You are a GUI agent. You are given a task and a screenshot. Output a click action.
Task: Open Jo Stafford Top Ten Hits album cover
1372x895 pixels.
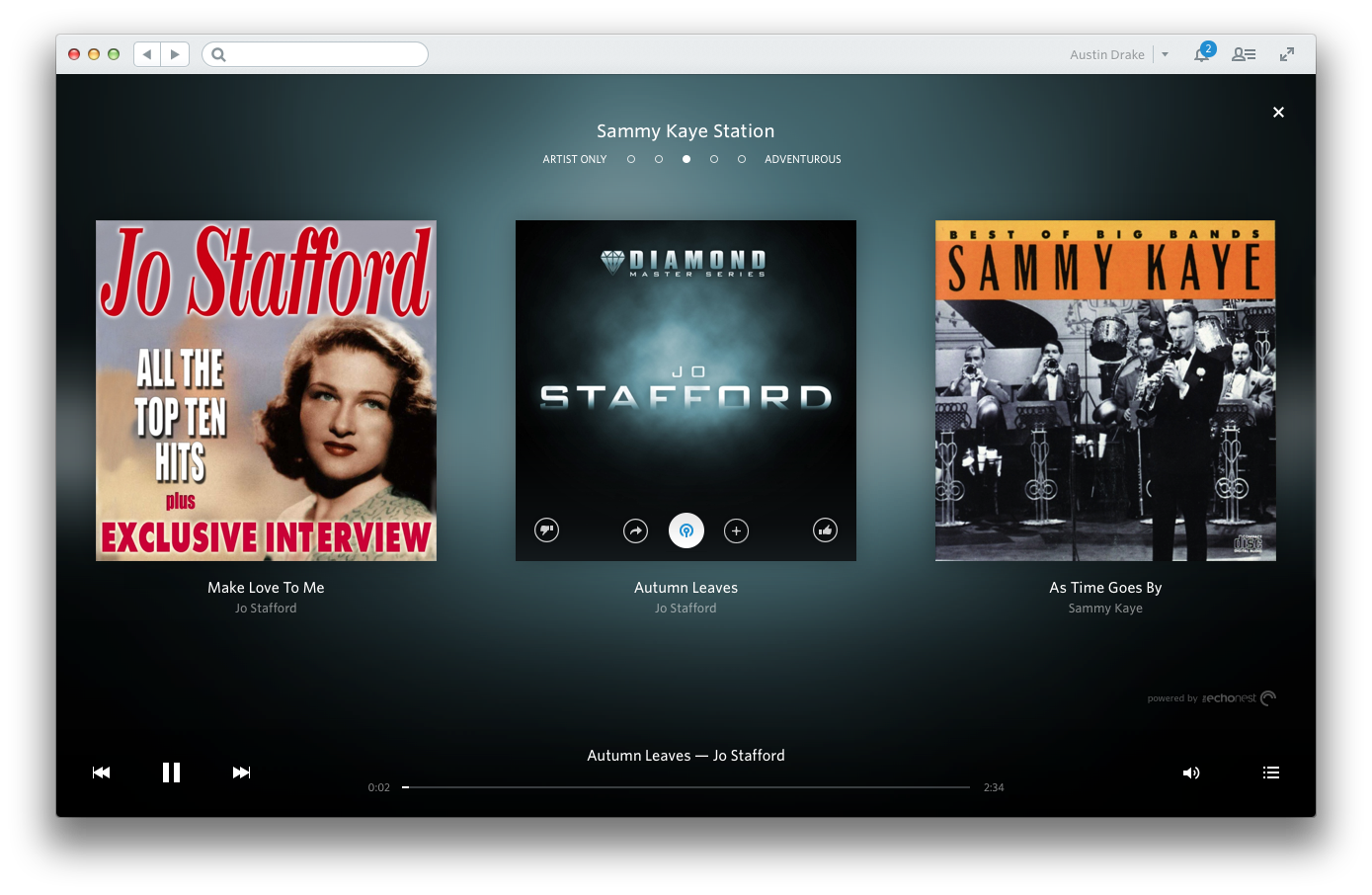(x=266, y=390)
